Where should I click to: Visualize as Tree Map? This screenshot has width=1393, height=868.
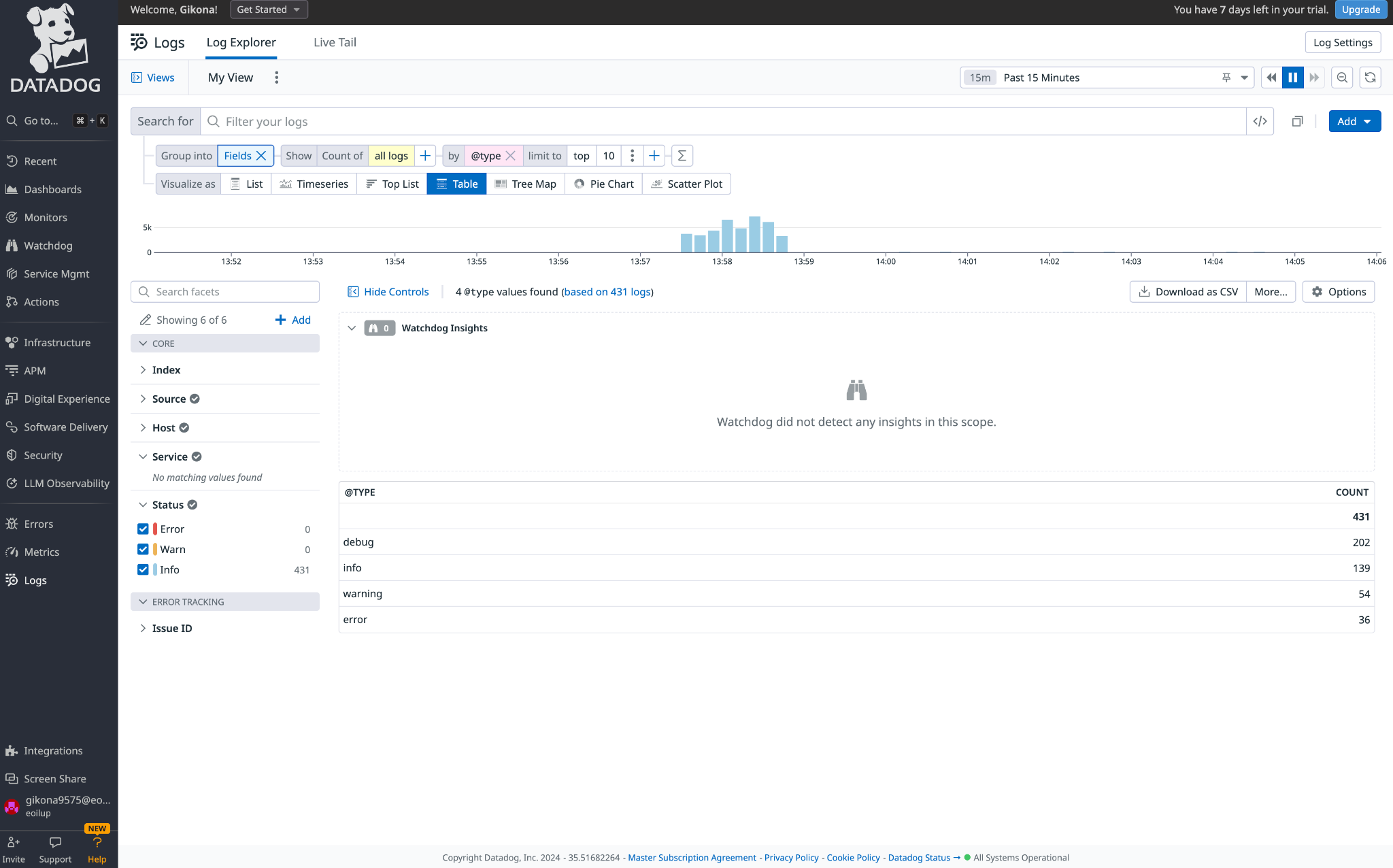(x=526, y=184)
